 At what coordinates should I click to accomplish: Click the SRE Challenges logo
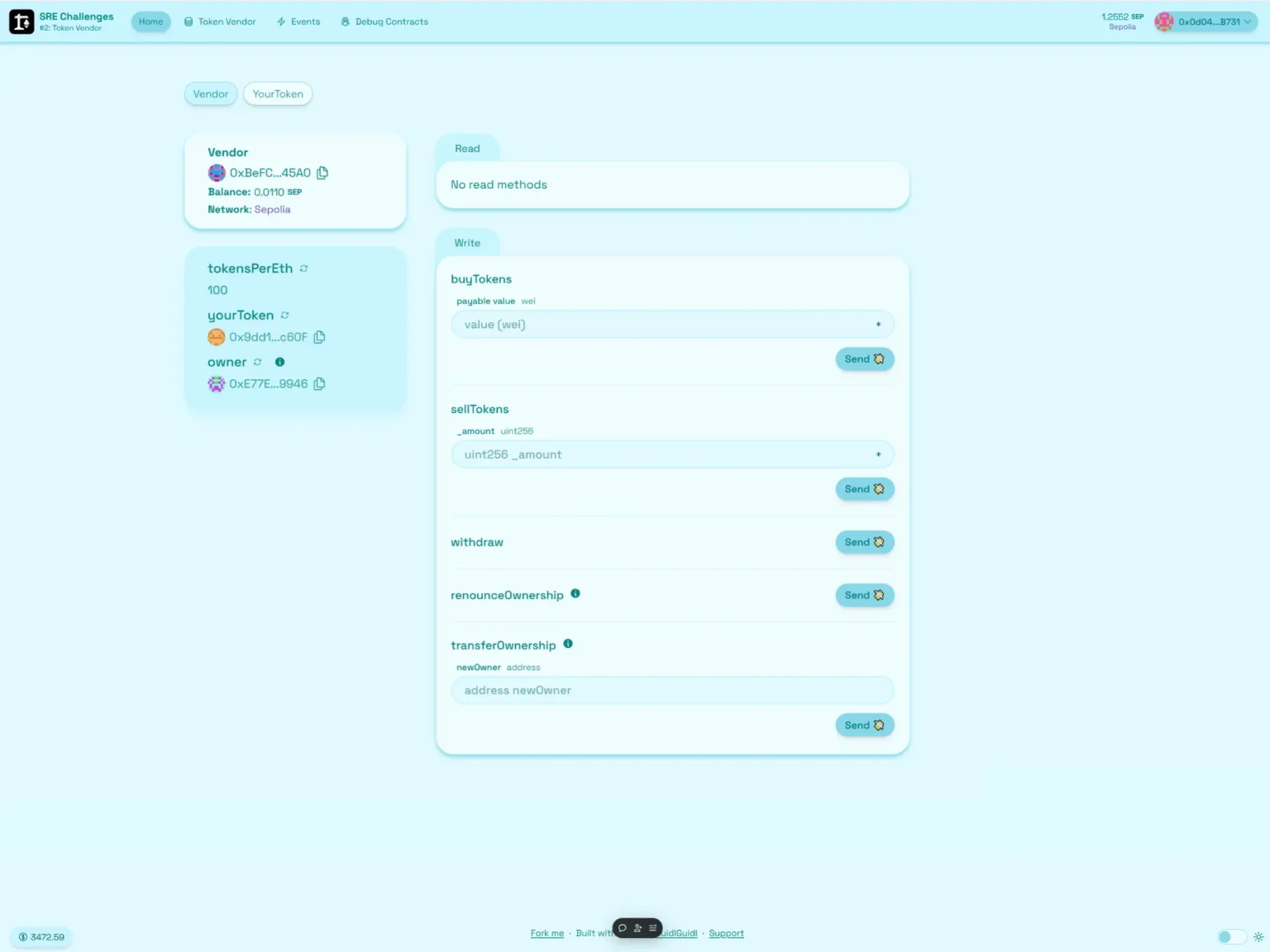click(x=21, y=21)
